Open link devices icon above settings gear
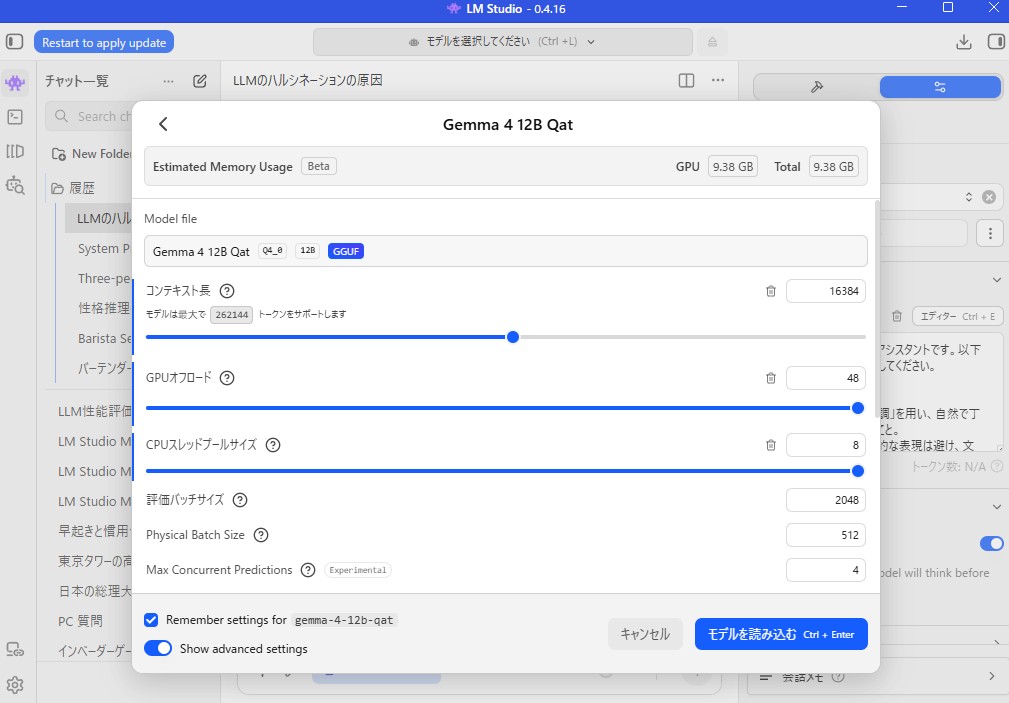This screenshot has width=1009, height=703. [15, 650]
